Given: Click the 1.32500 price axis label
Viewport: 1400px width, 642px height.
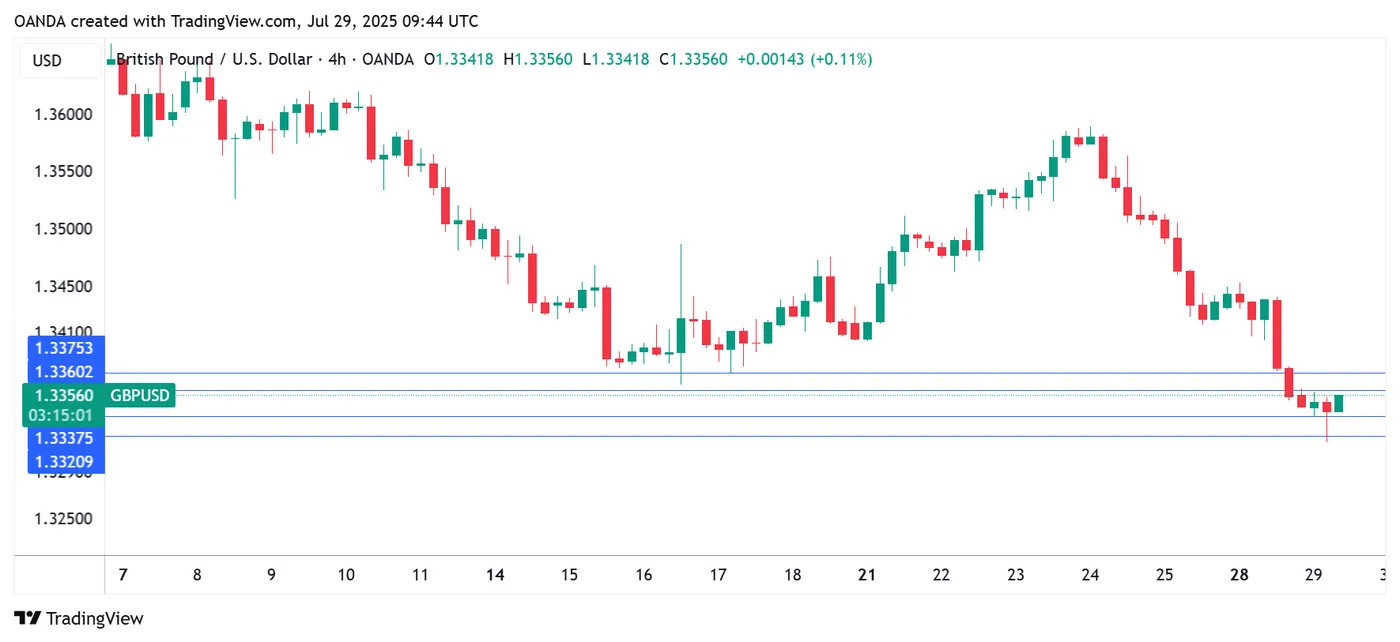Looking at the screenshot, I should point(64,519).
